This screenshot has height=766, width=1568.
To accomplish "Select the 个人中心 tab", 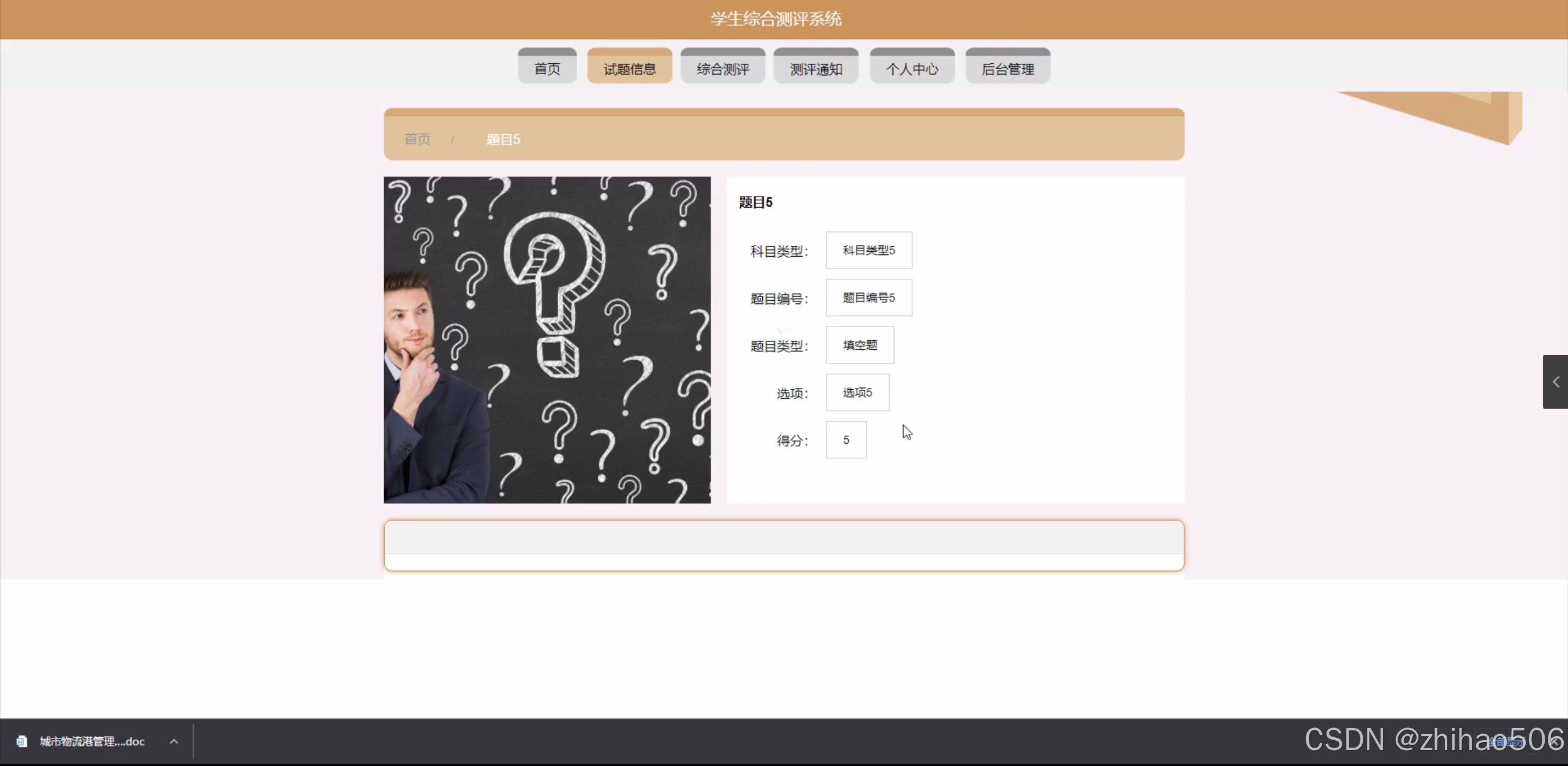I will [x=912, y=69].
